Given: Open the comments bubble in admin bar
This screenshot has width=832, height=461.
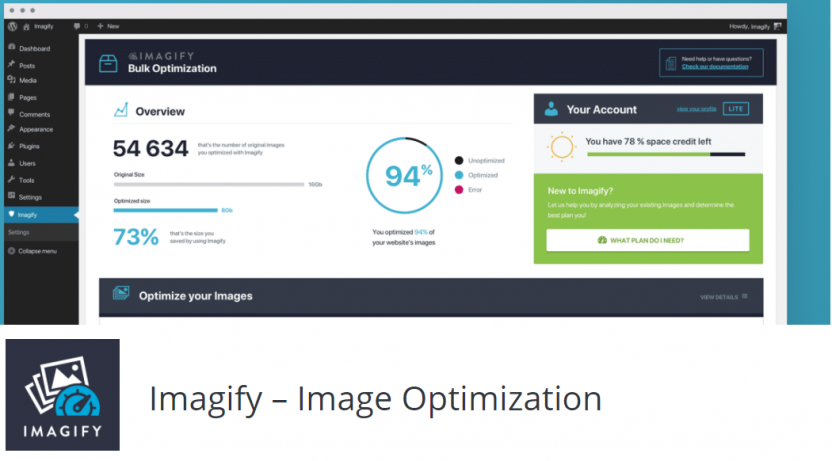Looking at the screenshot, I should pyautogui.click(x=77, y=26).
